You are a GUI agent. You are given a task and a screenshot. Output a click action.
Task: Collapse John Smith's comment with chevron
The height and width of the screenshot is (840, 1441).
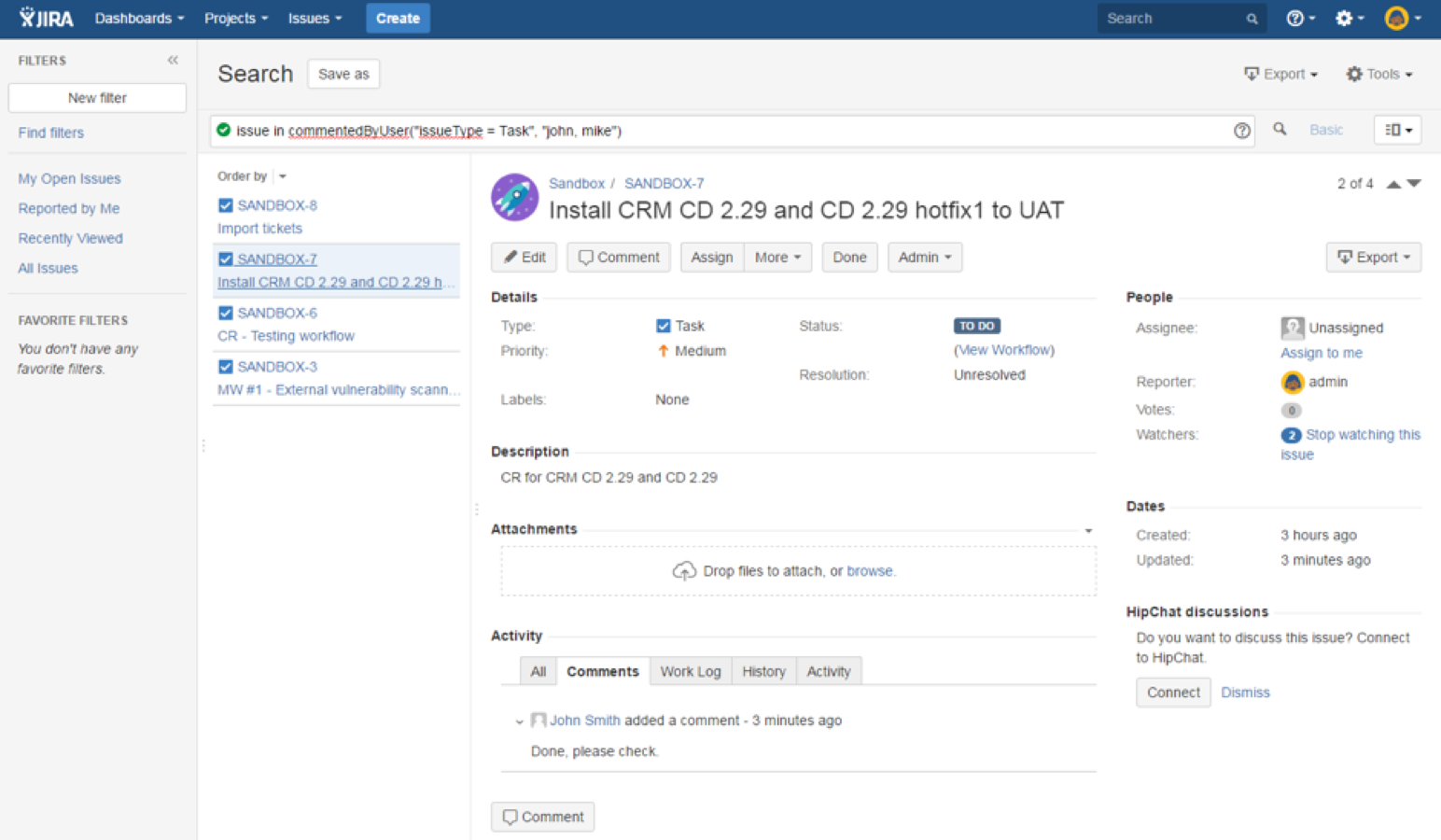point(519,721)
